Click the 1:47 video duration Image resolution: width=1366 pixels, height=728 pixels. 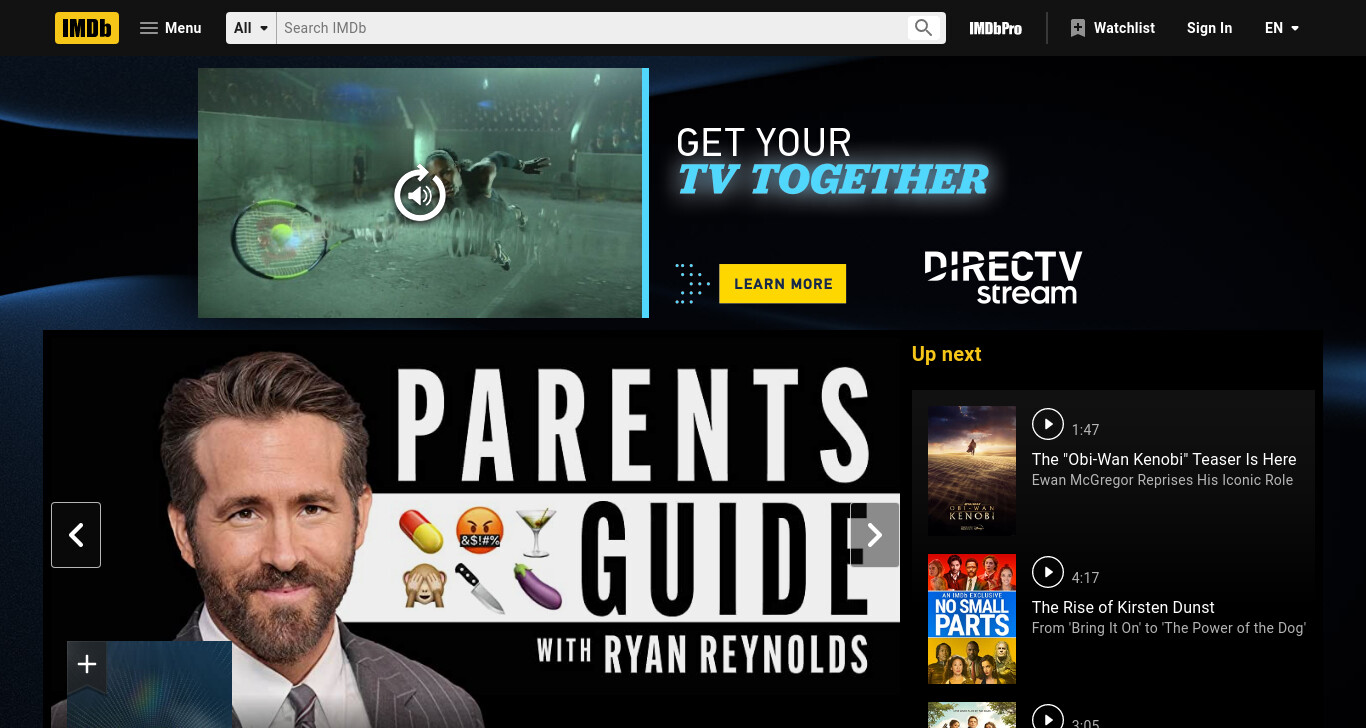[x=1085, y=430]
